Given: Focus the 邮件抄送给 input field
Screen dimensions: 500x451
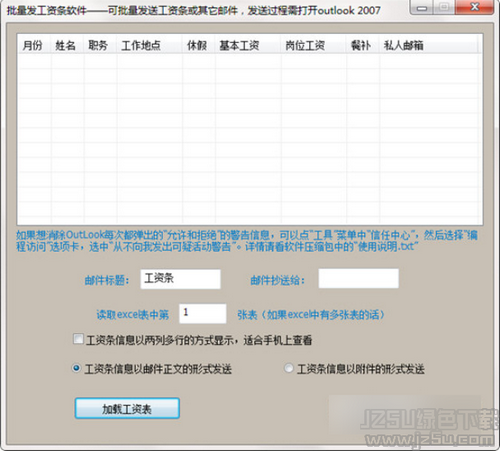Looking at the screenshot, I should click(x=358, y=278).
